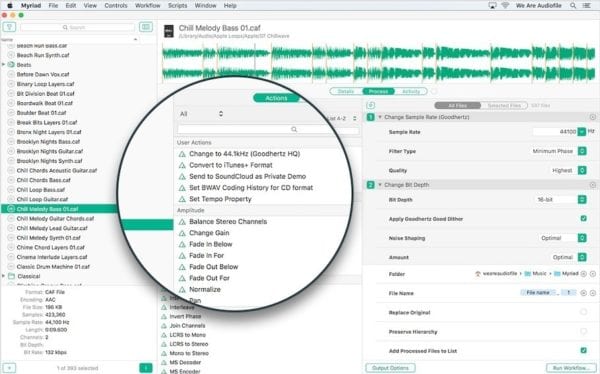Click inside the waveform display

pyautogui.click(x=378, y=63)
